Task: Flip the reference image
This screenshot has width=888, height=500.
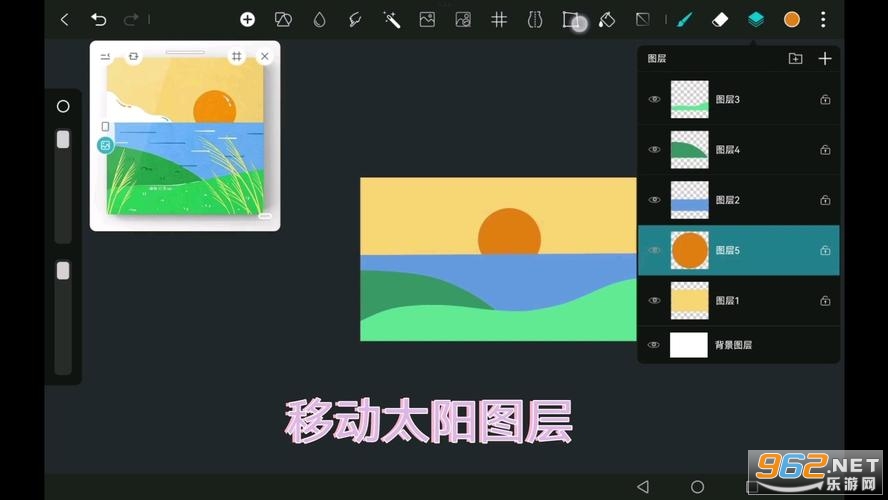Action: [133, 56]
